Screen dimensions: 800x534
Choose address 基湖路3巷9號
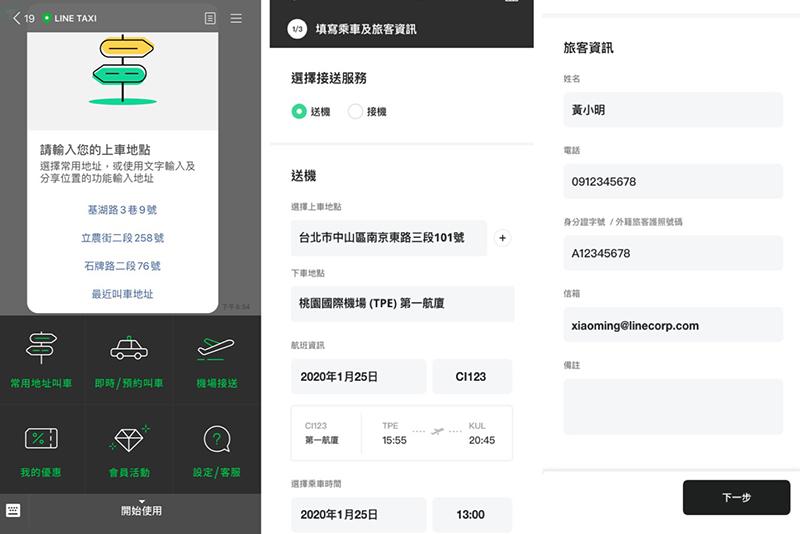tap(122, 210)
